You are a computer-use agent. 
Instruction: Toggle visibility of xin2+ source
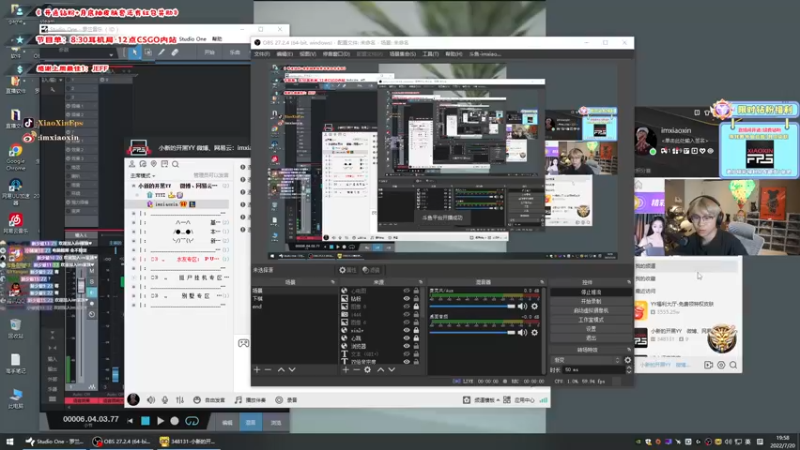(407, 330)
